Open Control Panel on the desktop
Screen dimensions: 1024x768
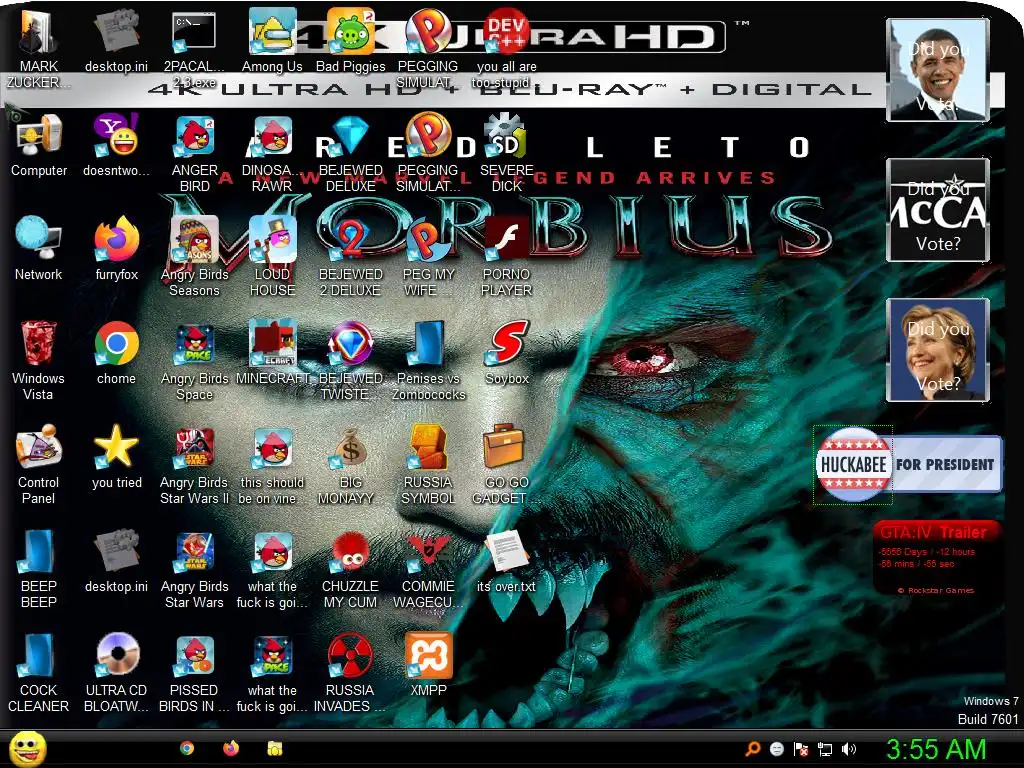[38, 464]
